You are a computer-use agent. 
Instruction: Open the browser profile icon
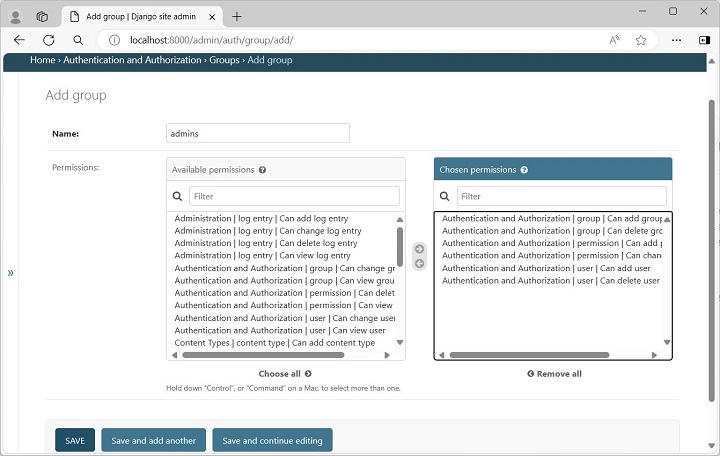click(15, 16)
